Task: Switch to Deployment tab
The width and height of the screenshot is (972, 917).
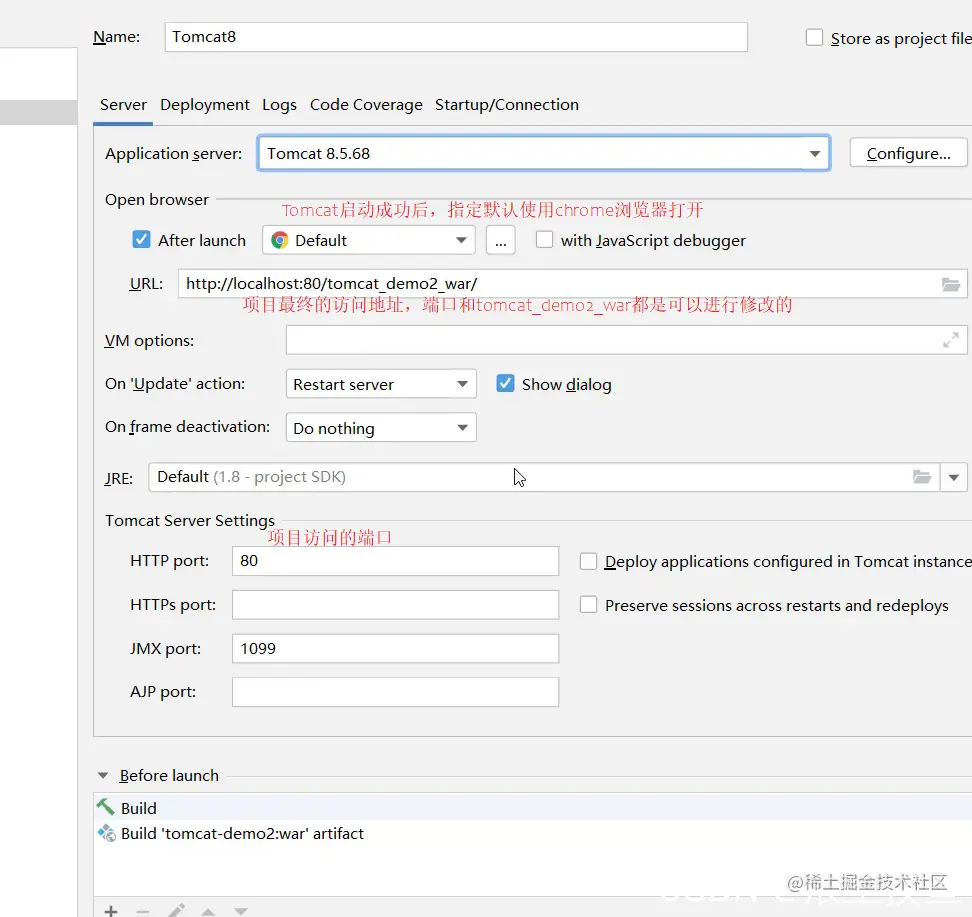Action: coord(205,105)
